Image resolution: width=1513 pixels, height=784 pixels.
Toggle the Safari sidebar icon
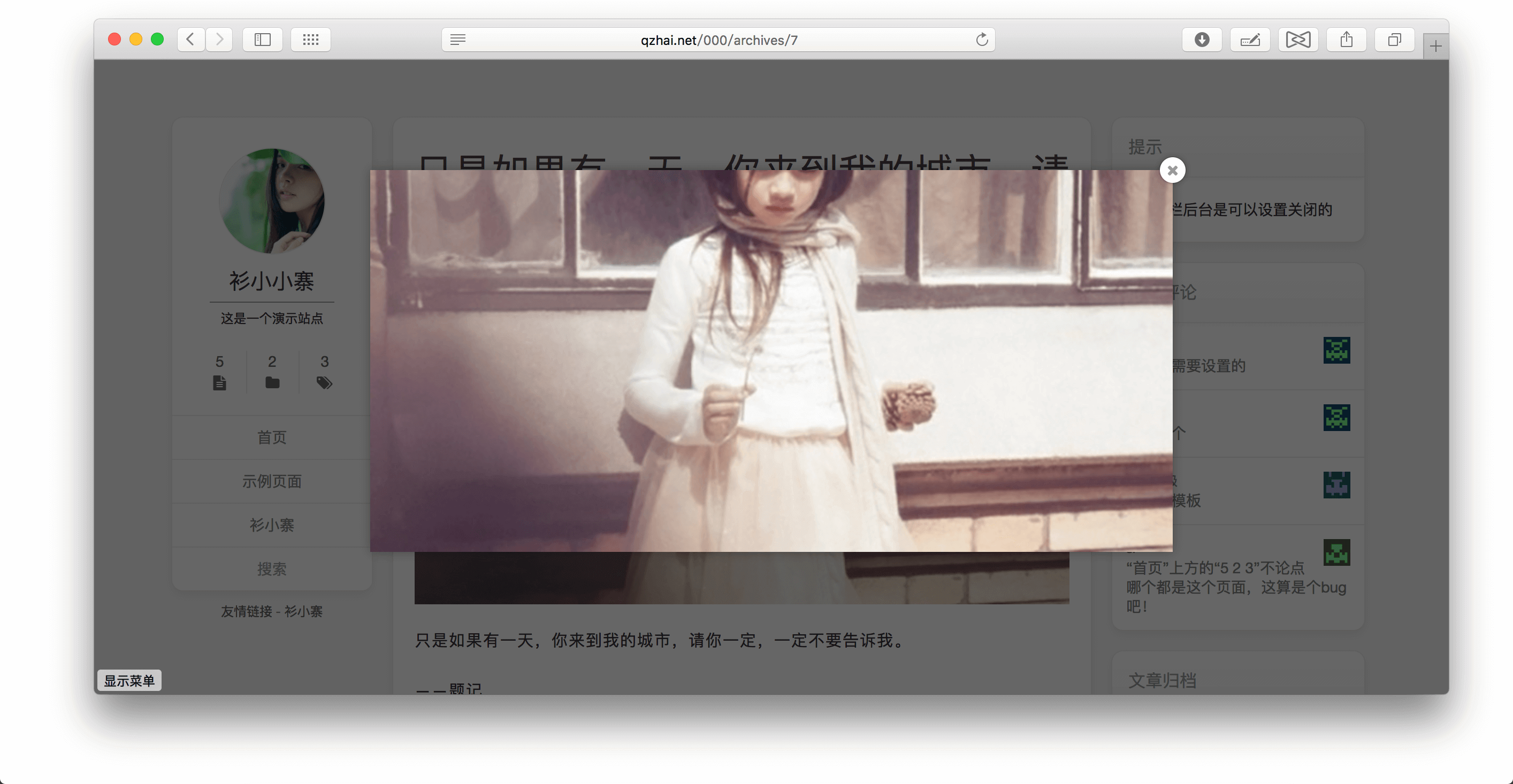point(263,40)
